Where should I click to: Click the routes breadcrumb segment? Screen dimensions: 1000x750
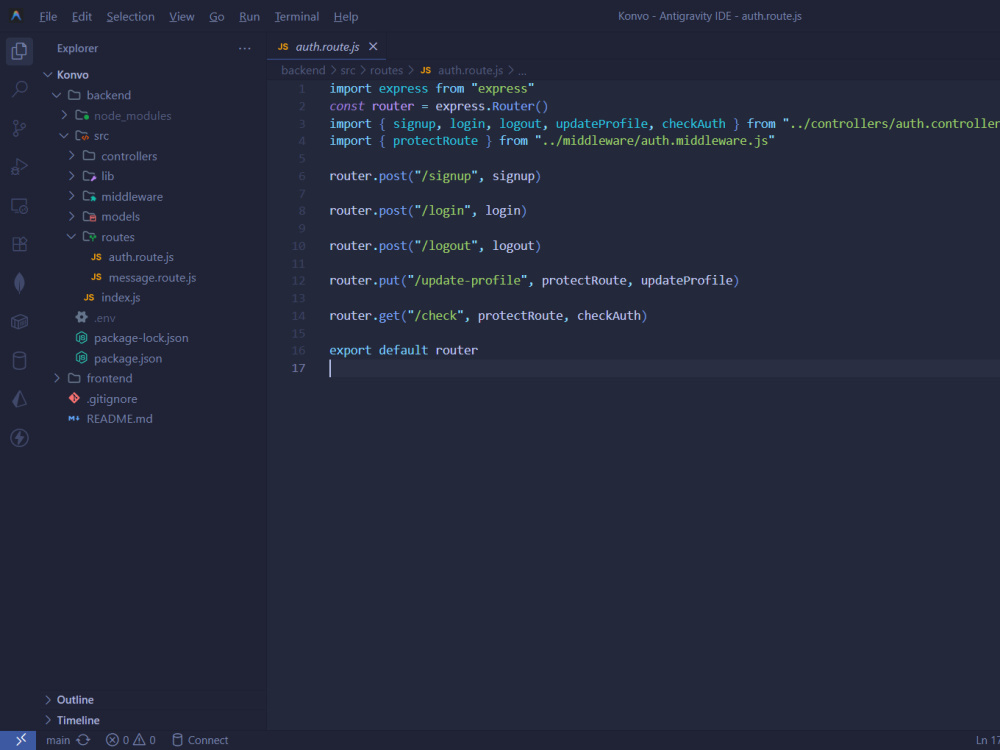386,70
